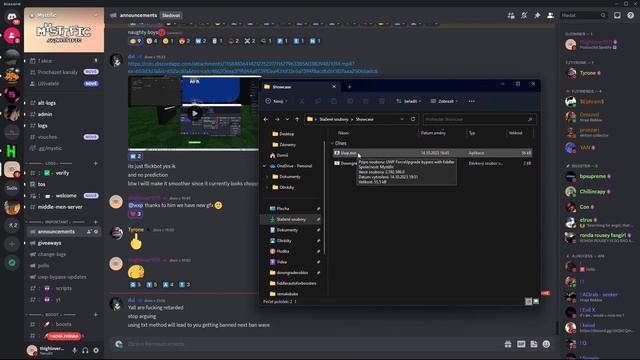
Task: Switch Explorer to details view icon
Action: [x=529, y=302]
